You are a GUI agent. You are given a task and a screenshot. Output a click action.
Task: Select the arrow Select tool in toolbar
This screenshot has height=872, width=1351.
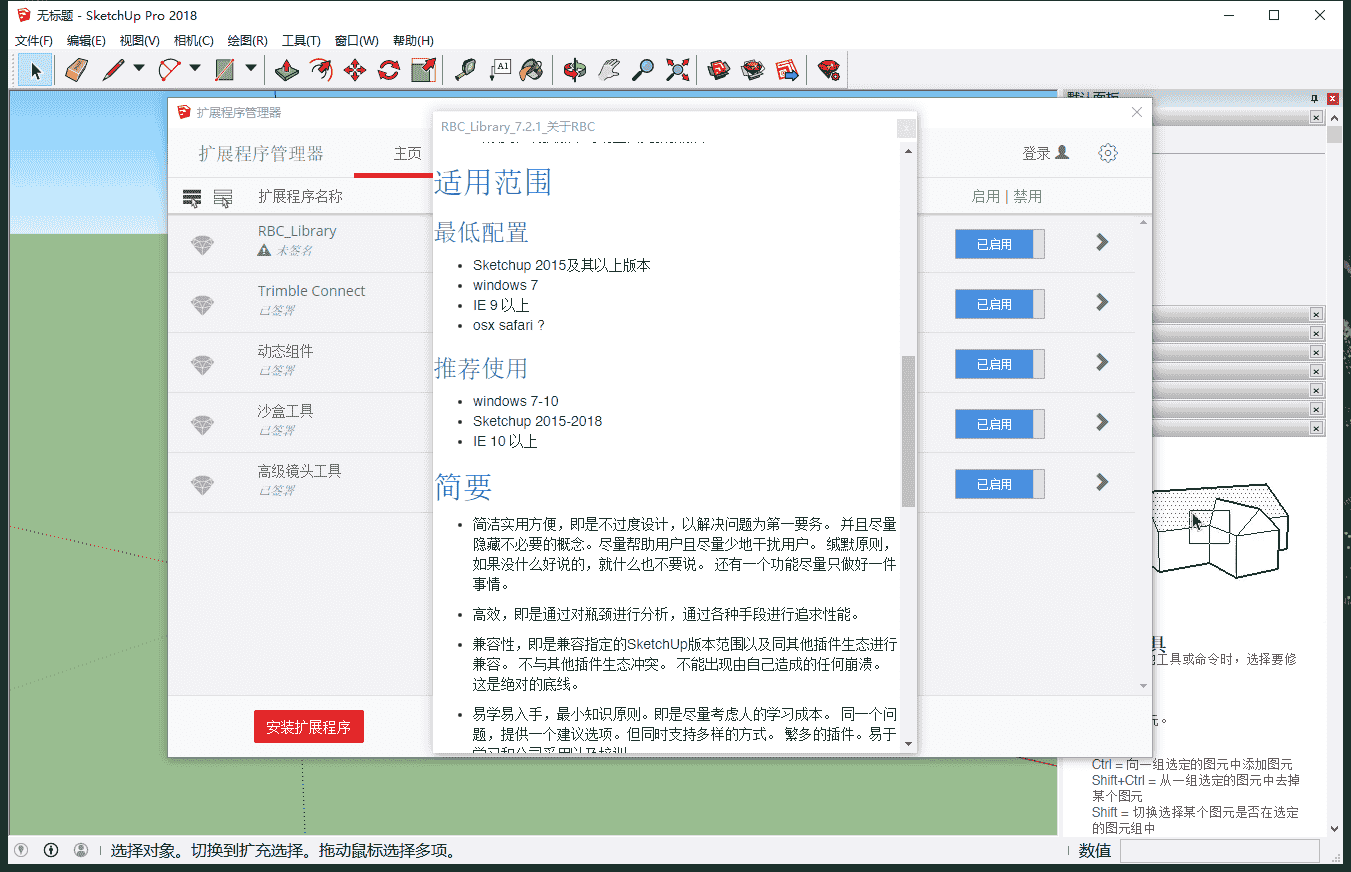pyautogui.click(x=36, y=70)
